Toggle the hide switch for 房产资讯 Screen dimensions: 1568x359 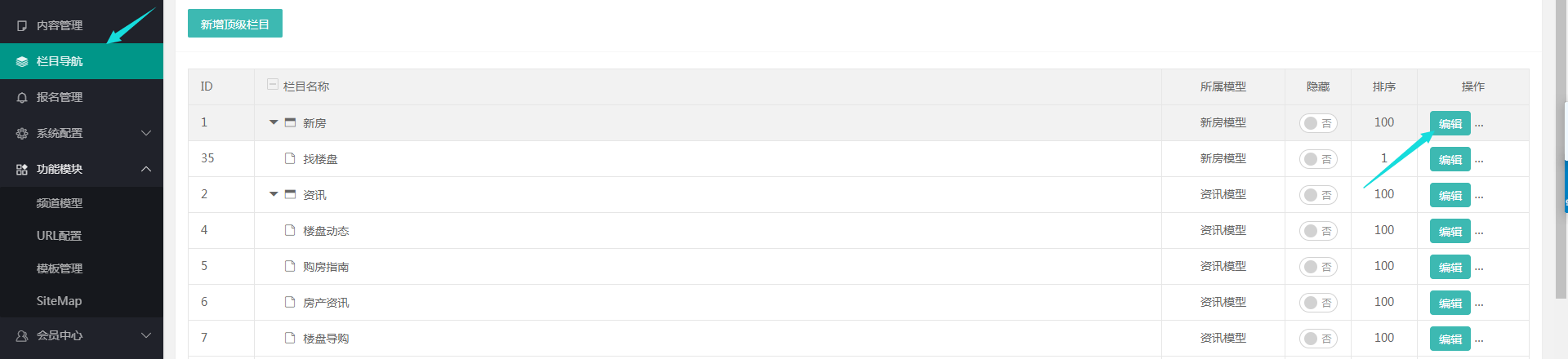(x=1318, y=303)
